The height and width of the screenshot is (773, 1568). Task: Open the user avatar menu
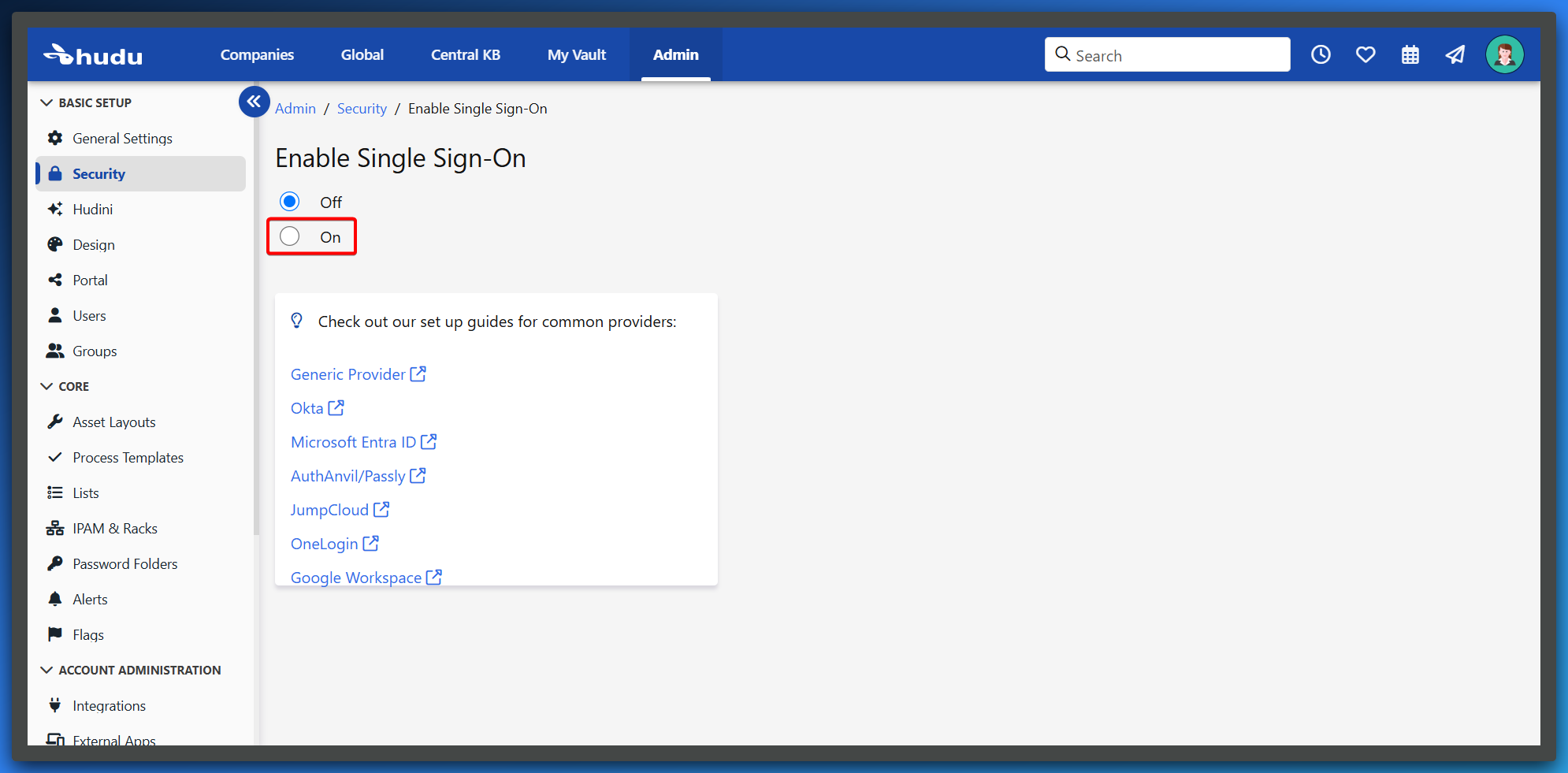[x=1504, y=54]
